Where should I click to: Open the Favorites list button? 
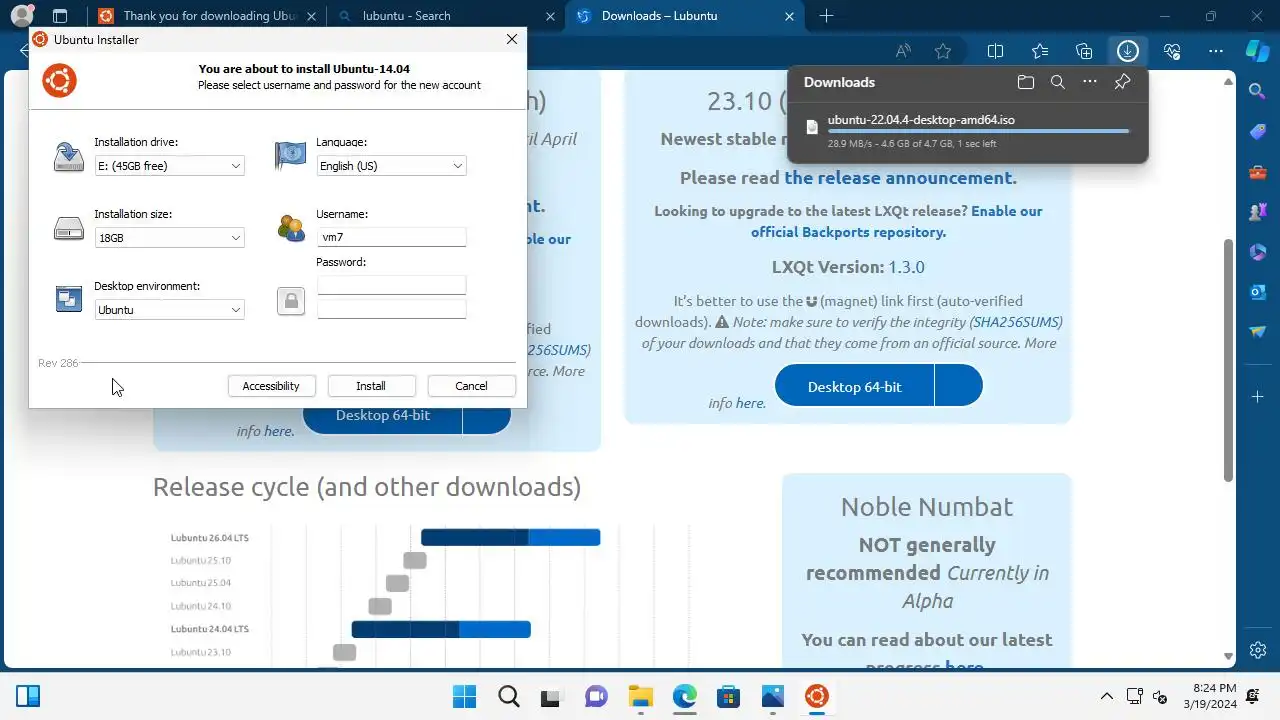tap(1040, 51)
